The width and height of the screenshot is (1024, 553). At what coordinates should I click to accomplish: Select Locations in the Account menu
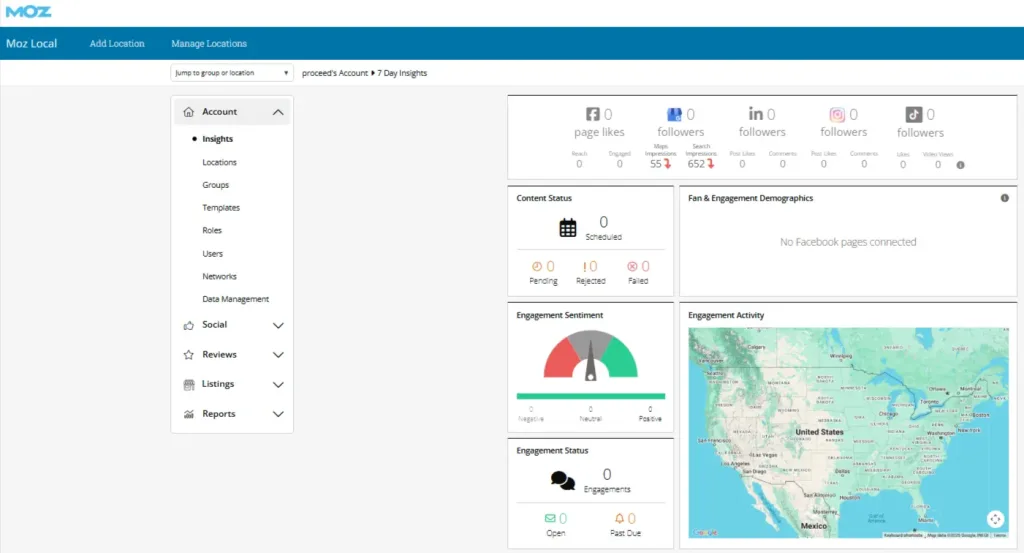[219, 162]
